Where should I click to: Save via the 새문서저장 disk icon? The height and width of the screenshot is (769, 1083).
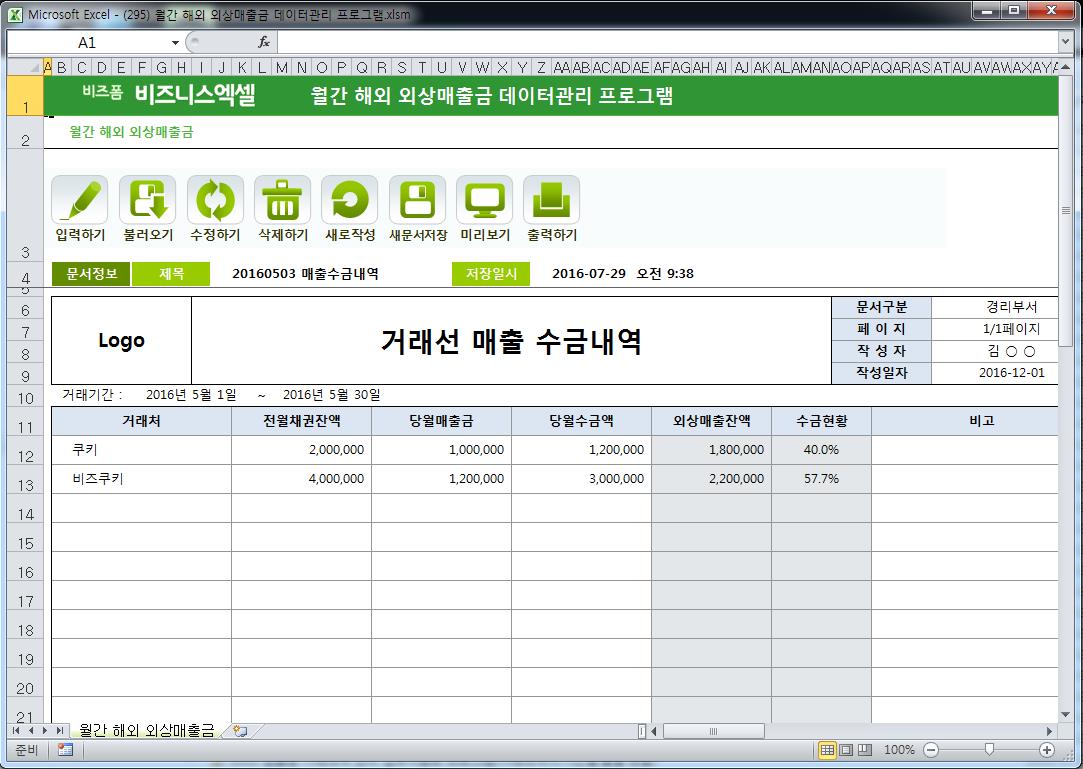click(417, 200)
